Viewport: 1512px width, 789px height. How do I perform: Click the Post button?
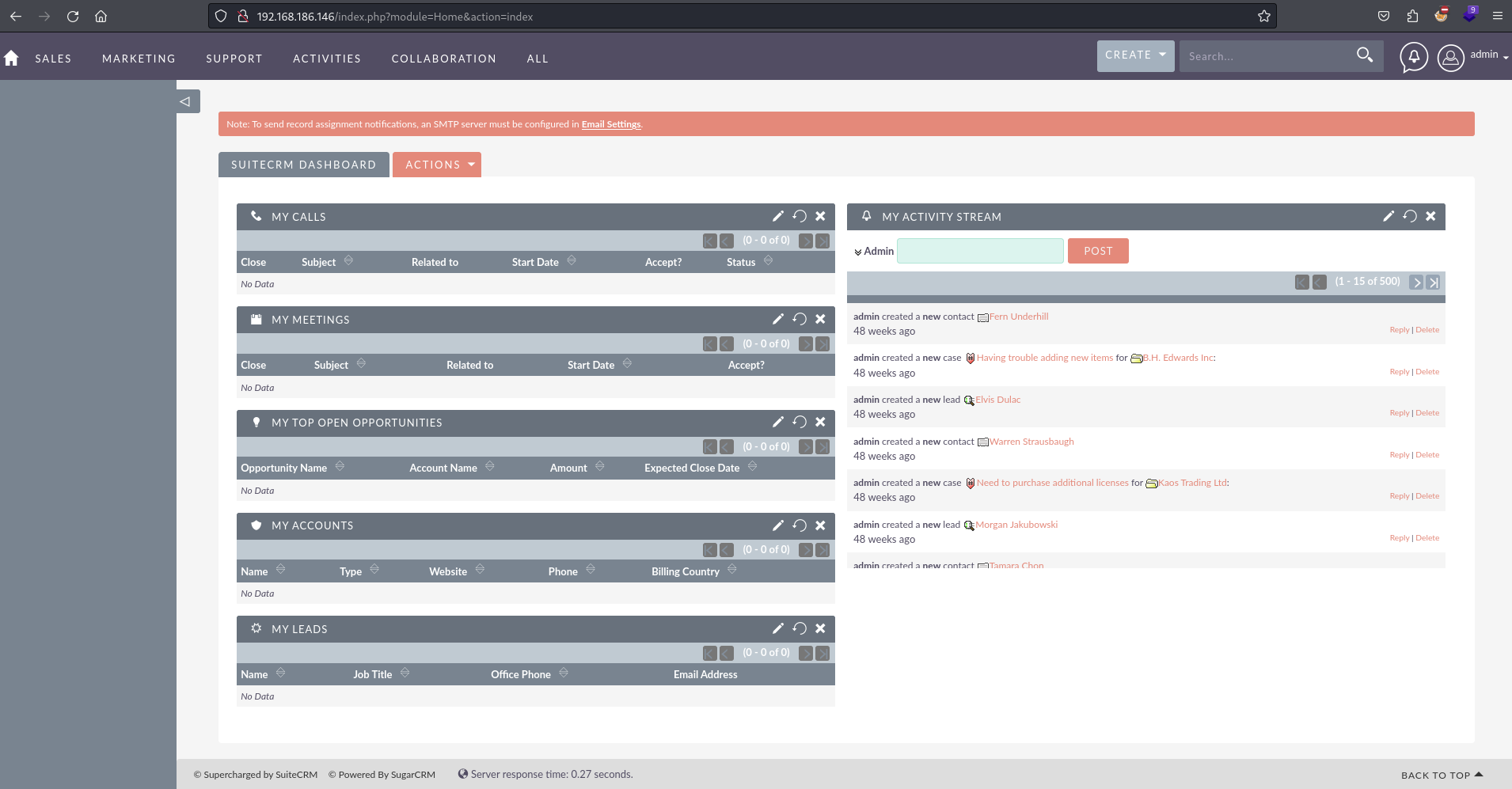[x=1097, y=251]
